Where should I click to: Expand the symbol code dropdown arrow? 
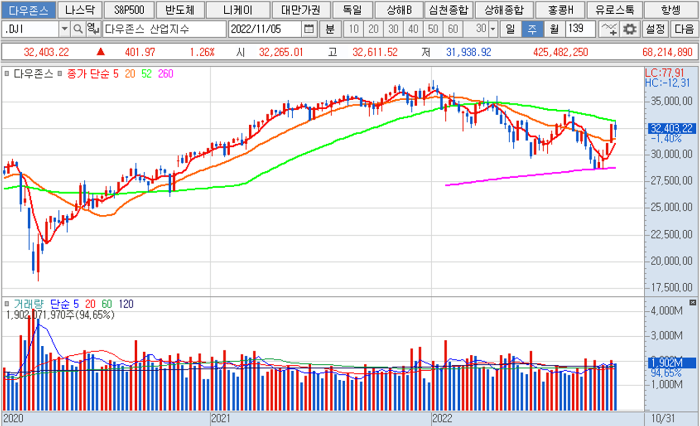coord(65,29)
